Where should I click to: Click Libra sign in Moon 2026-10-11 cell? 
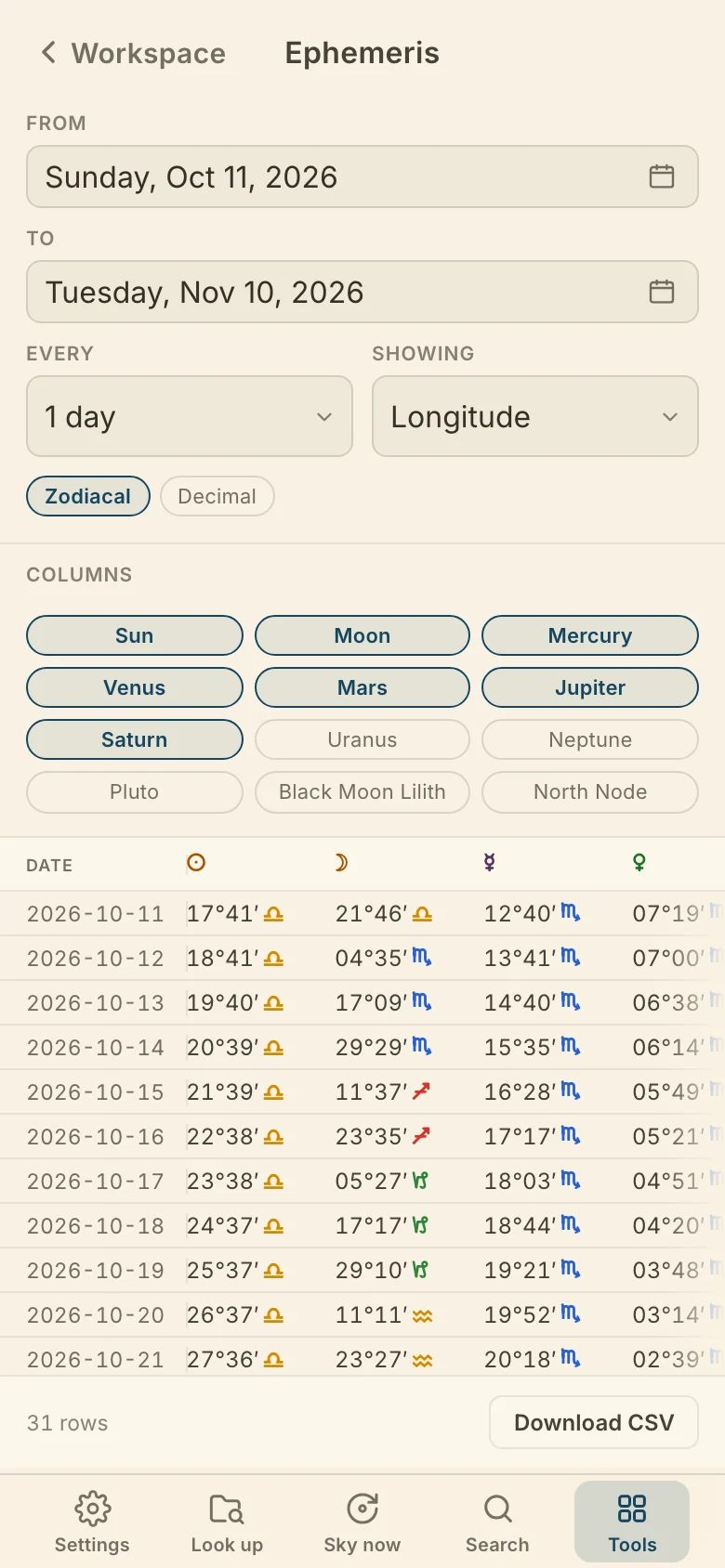pos(422,914)
